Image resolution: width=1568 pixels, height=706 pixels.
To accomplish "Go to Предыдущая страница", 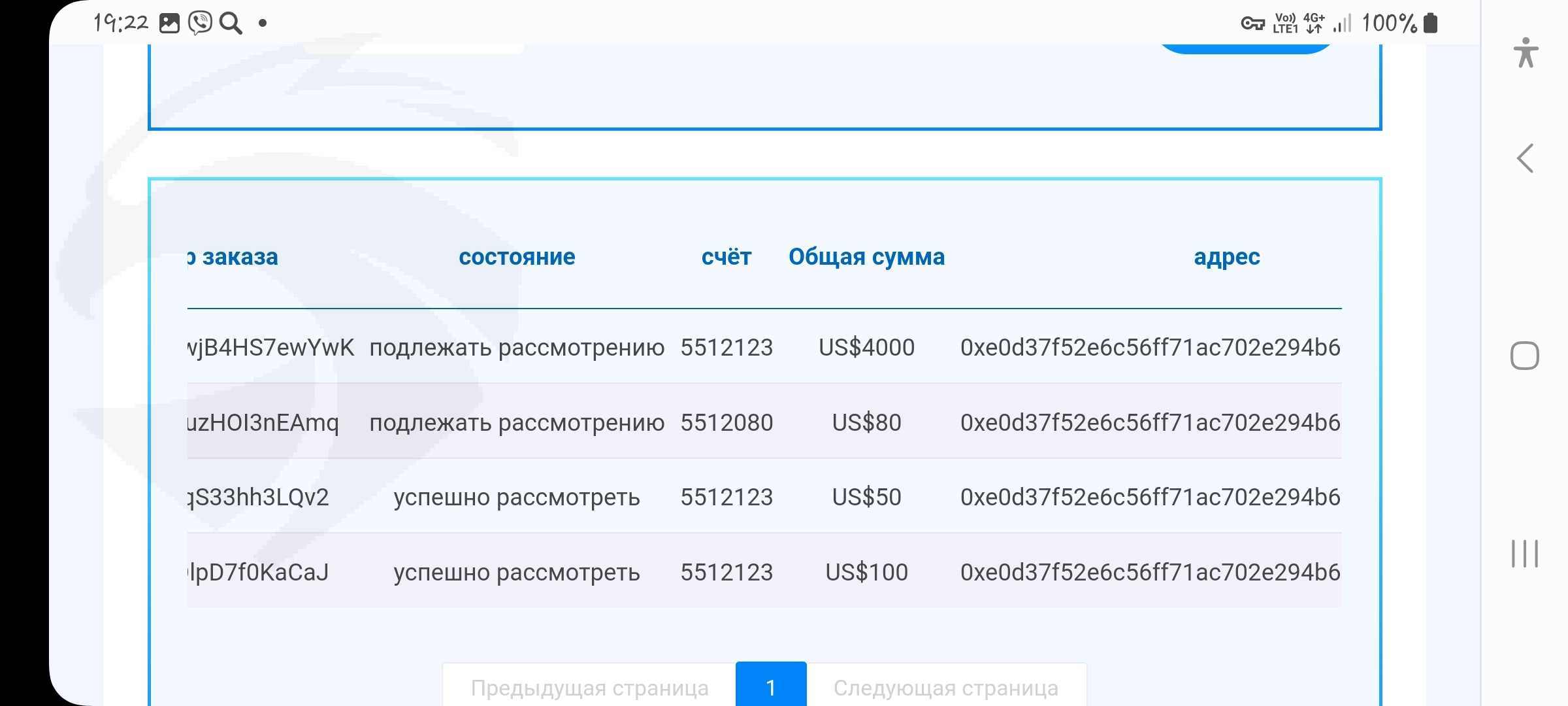I will point(589,688).
